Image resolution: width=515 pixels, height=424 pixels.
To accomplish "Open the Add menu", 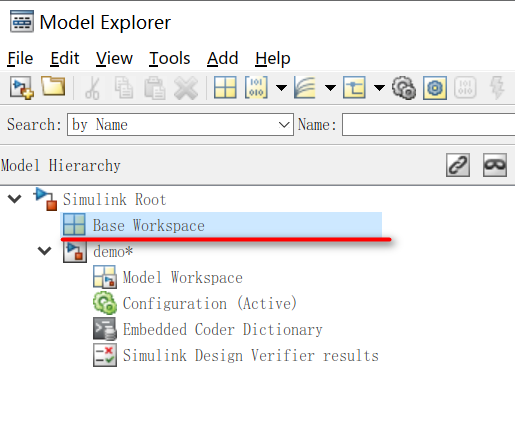I will coord(222,58).
